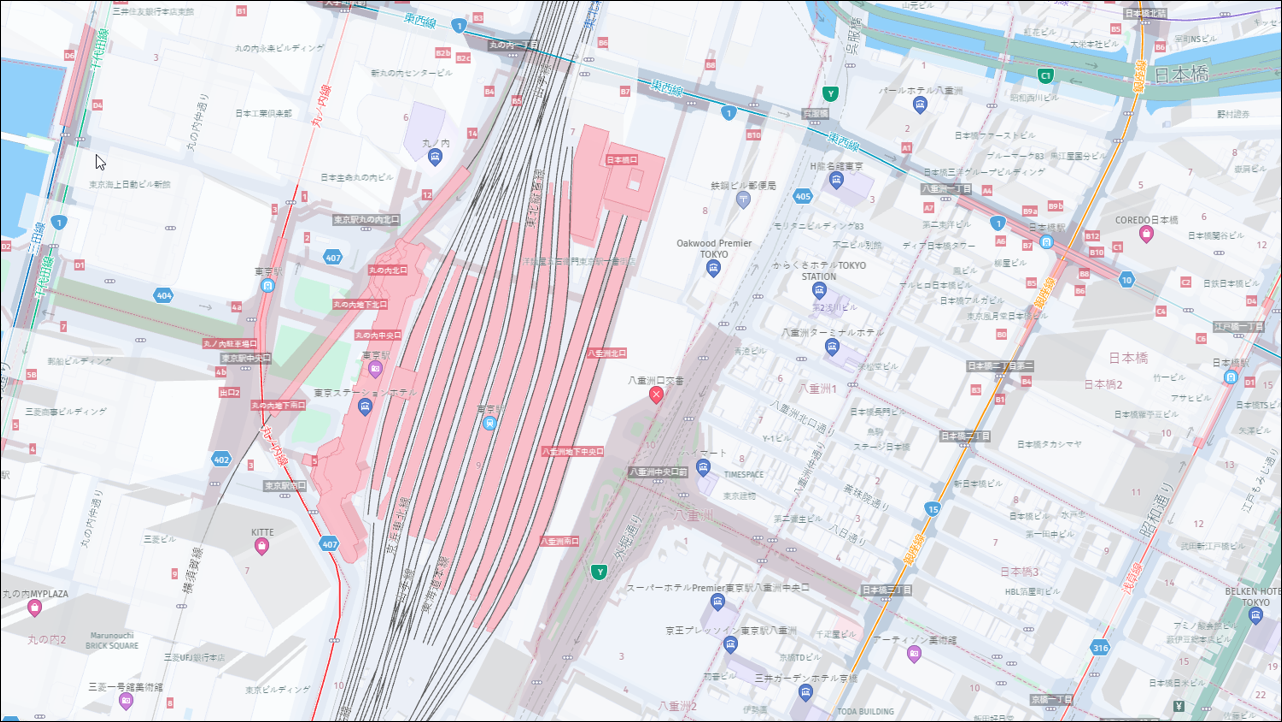Click the からくさホテルTOKYO STATION lodging icon
Screen dimensions: 1282x722
(819, 288)
